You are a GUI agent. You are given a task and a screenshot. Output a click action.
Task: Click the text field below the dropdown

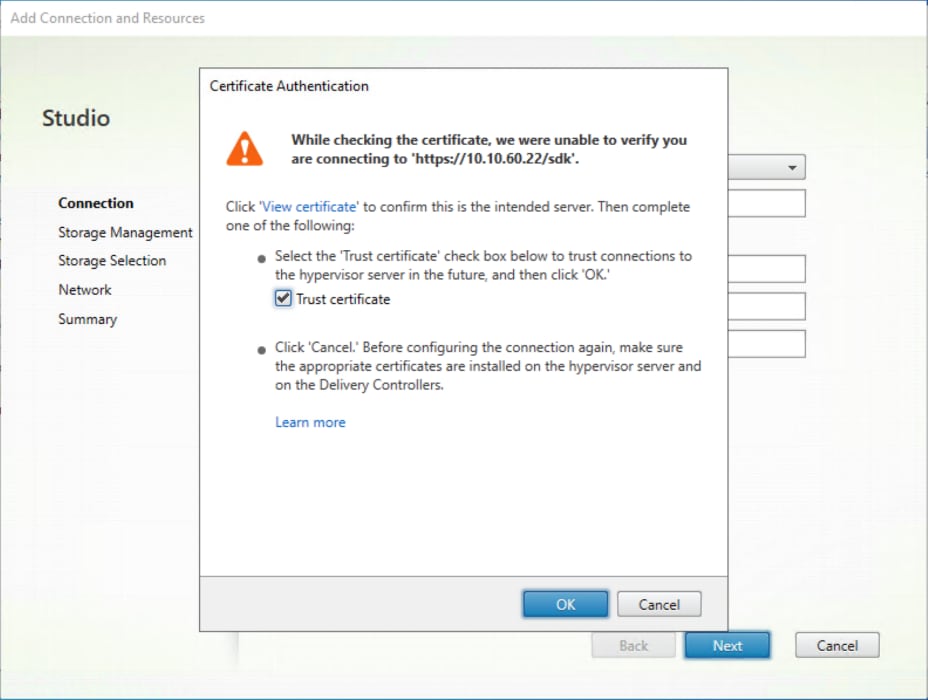[x=767, y=204]
